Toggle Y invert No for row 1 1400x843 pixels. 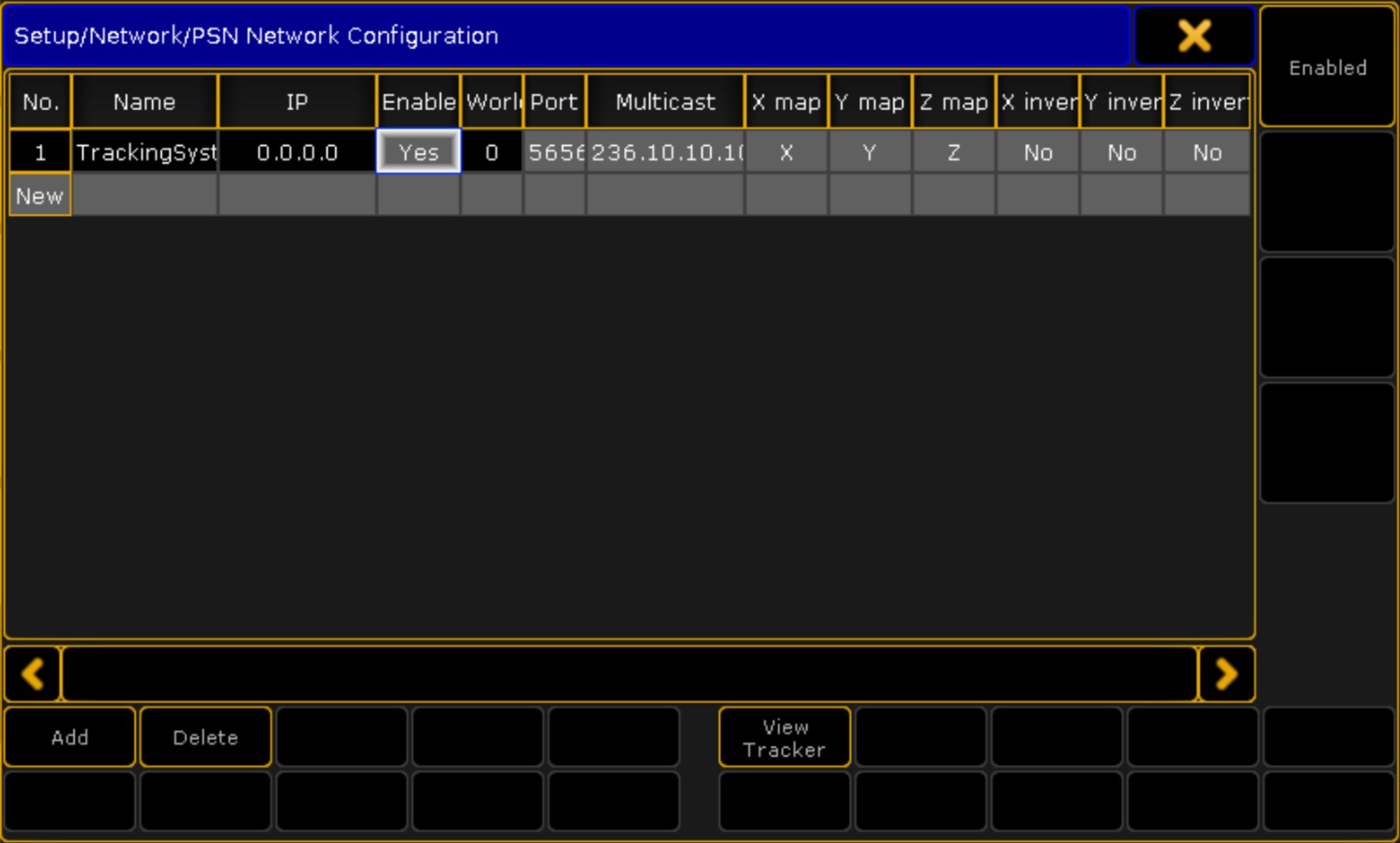click(x=1122, y=152)
